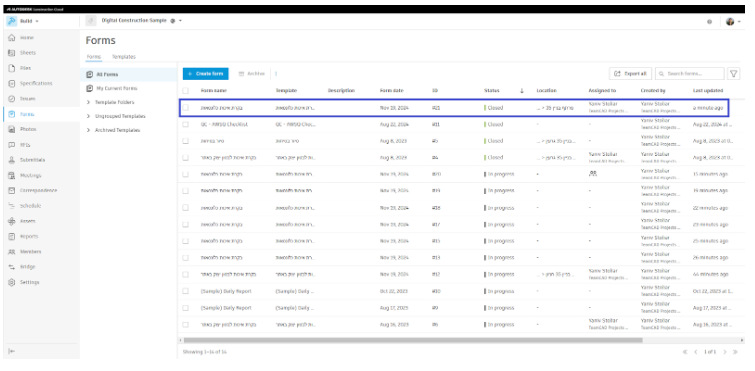Sort by the Last updated column header
The width and height of the screenshot is (755, 371).
pyautogui.click(x=708, y=90)
